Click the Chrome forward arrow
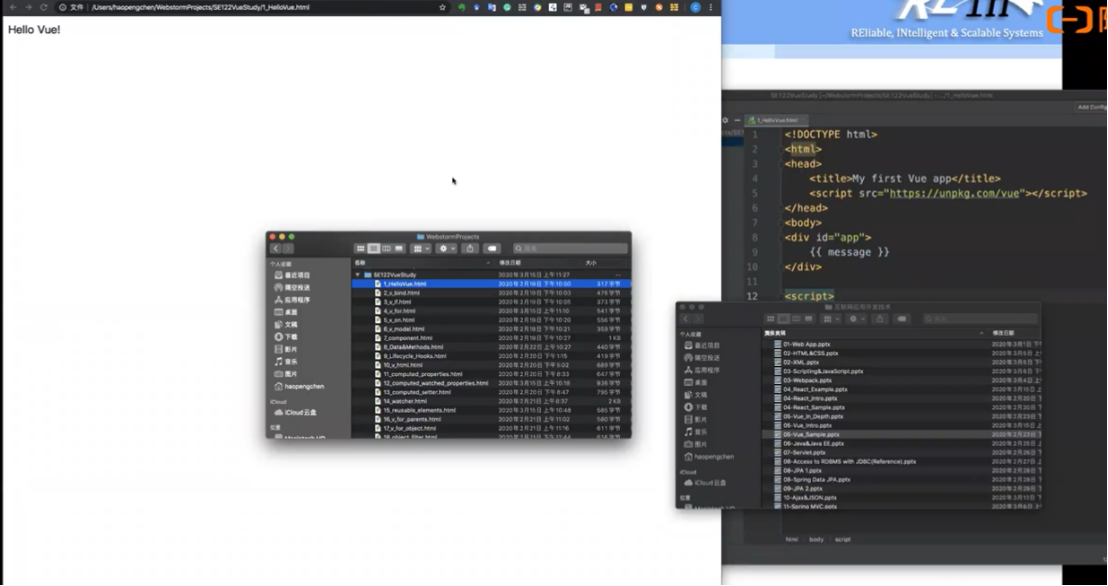The height and width of the screenshot is (586, 1108). pyautogui.click(x=28, y=7)
